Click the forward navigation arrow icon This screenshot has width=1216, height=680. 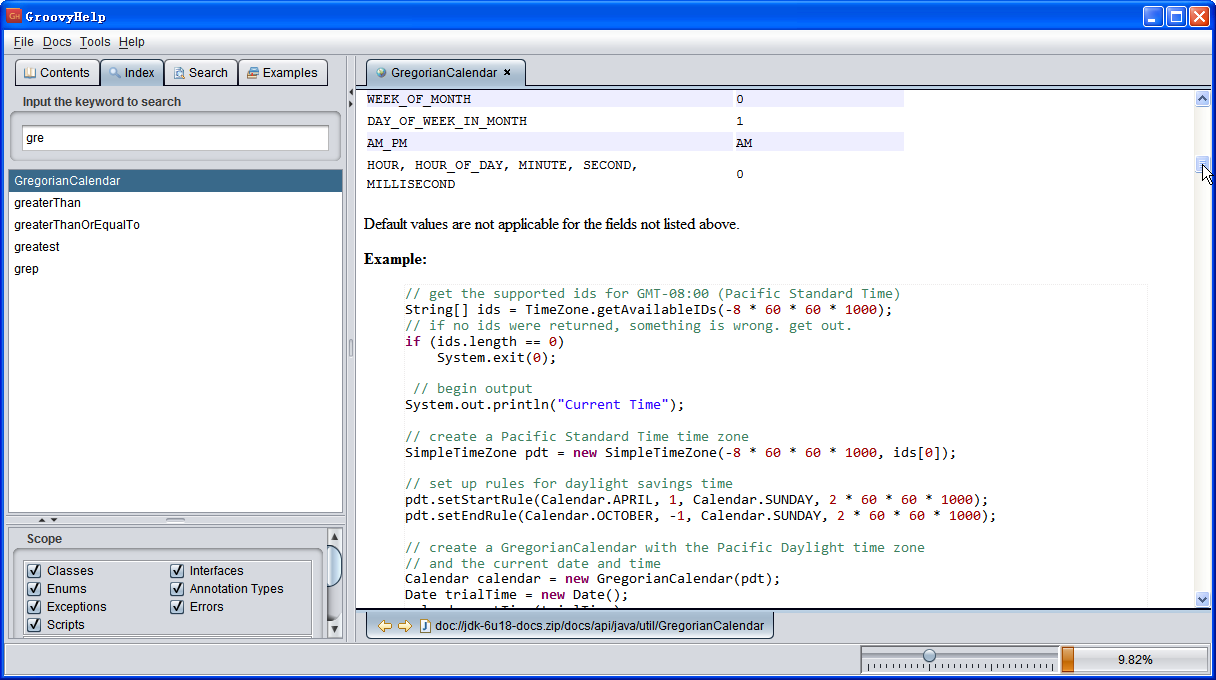404,626
